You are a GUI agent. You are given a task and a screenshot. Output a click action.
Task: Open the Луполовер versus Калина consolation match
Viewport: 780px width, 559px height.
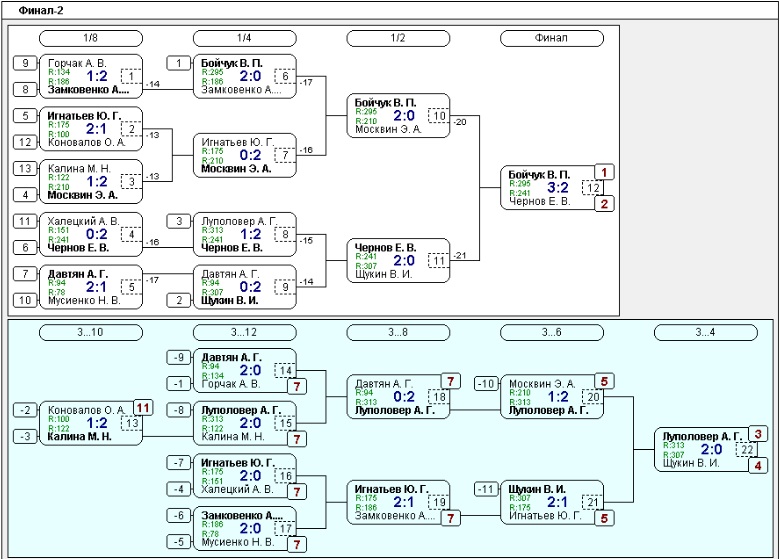pos(244,424)
